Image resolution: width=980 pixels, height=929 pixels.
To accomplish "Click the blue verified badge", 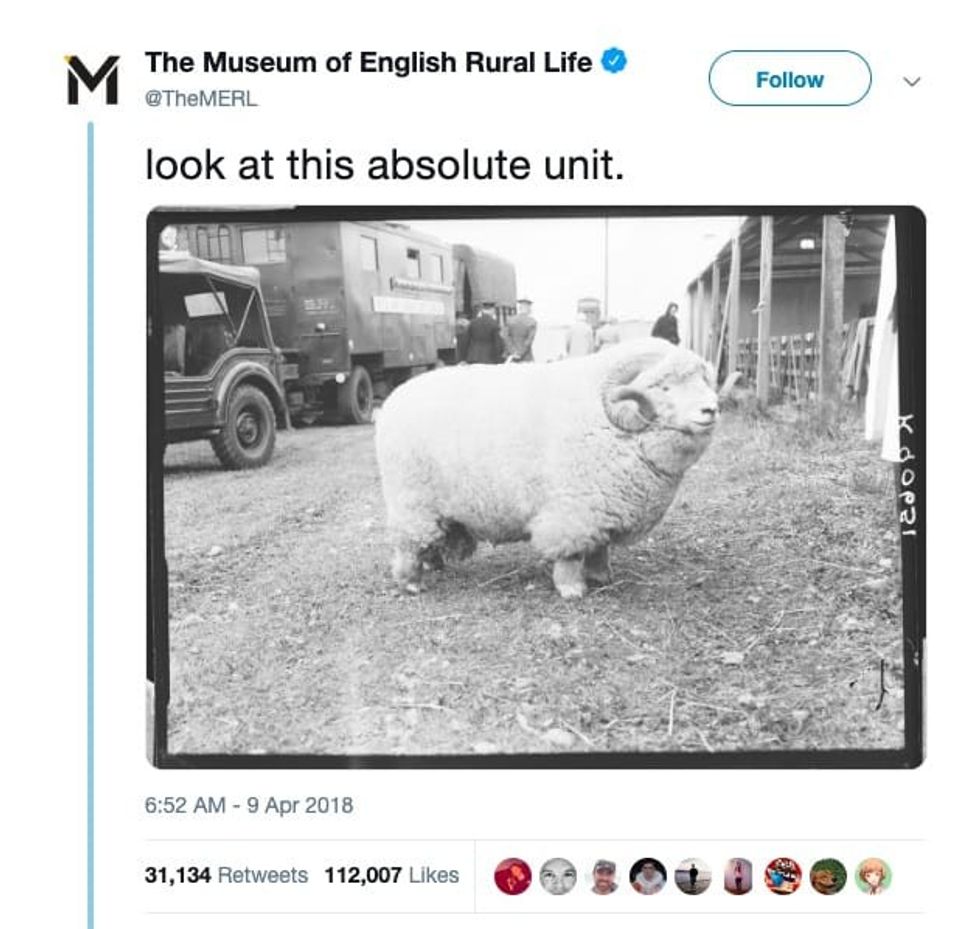I will 613,63.
